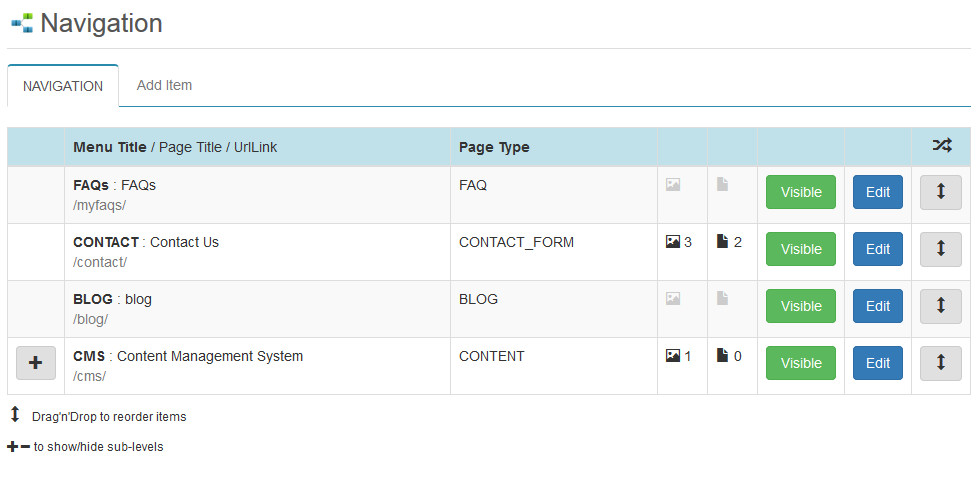Screen dimensions: 980x481
Task: Click the reorder arrow handle for CONTACT row
Action: (941, 249)
